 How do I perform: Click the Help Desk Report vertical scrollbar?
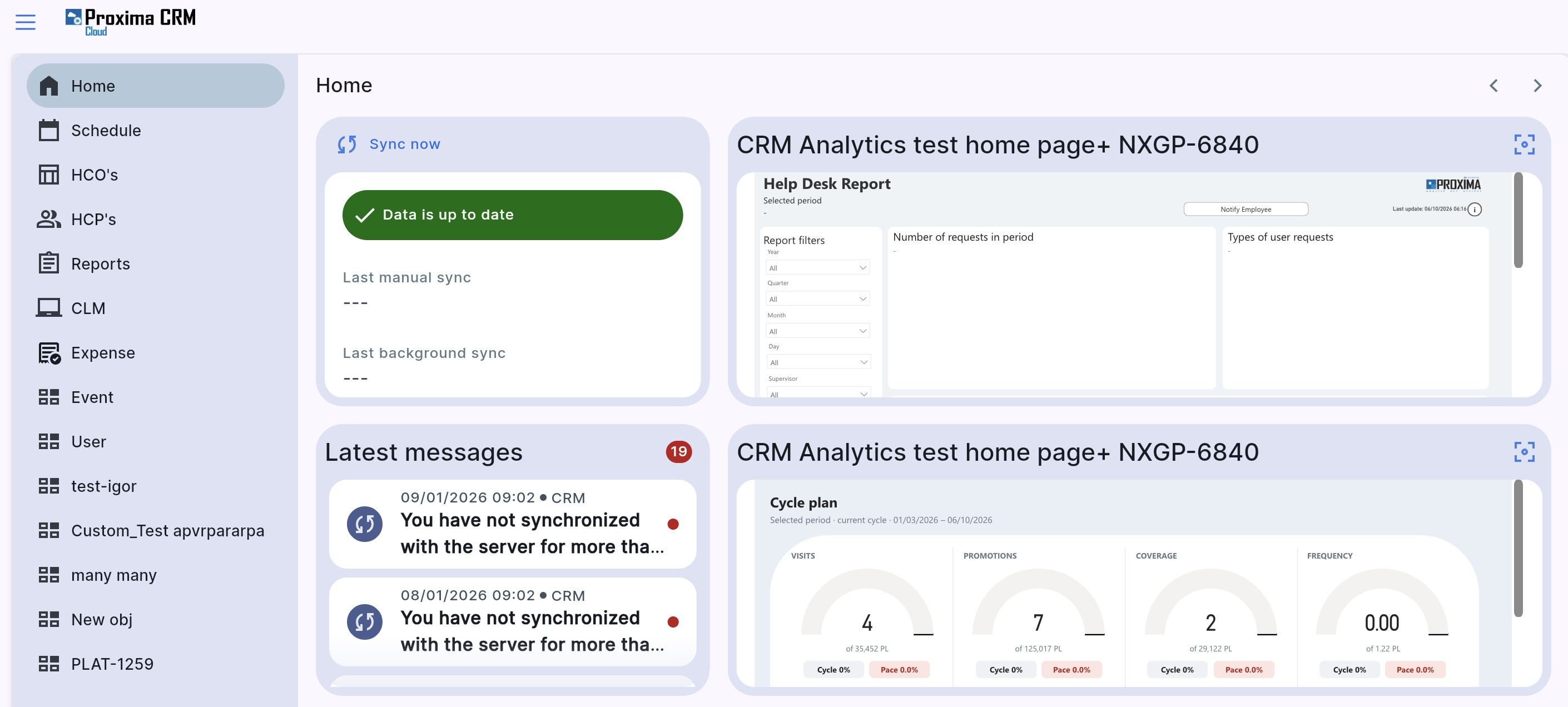point(1518,220)
